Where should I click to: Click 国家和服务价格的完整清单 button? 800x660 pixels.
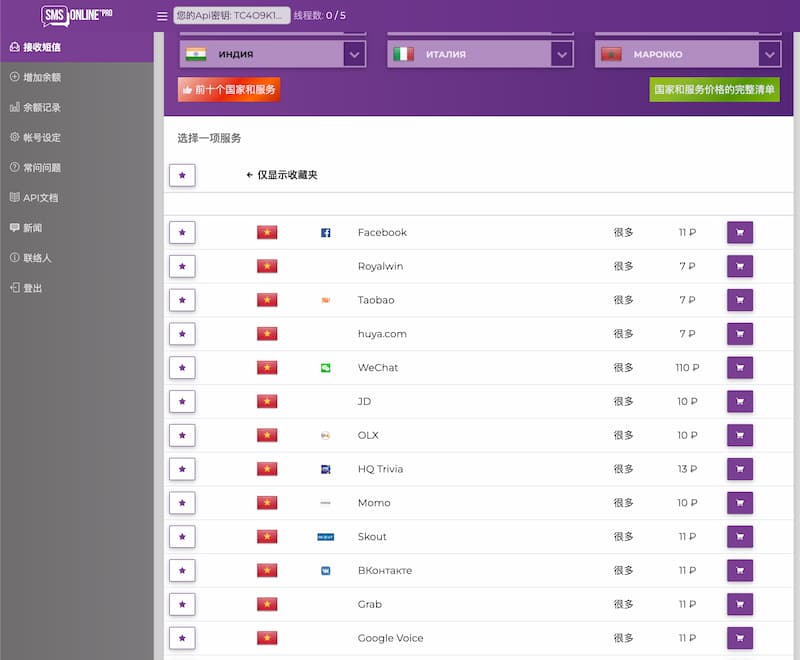pyautogui.click(x=714, y=90)
